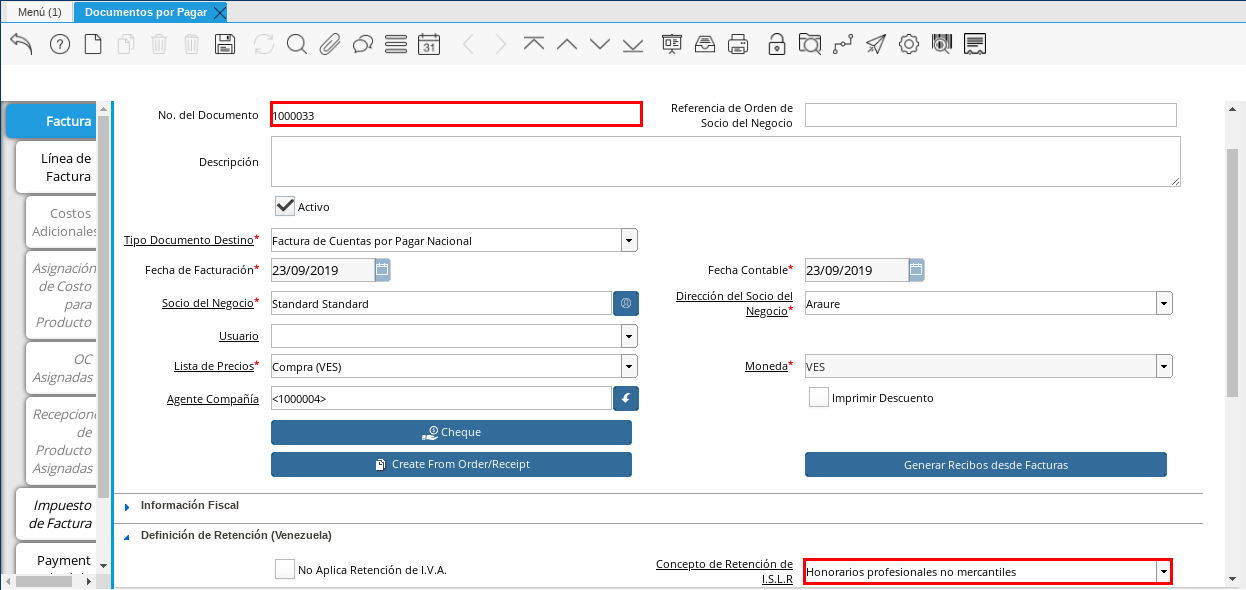Click the side tabs scroll down arrow

(x=103, y=566)
